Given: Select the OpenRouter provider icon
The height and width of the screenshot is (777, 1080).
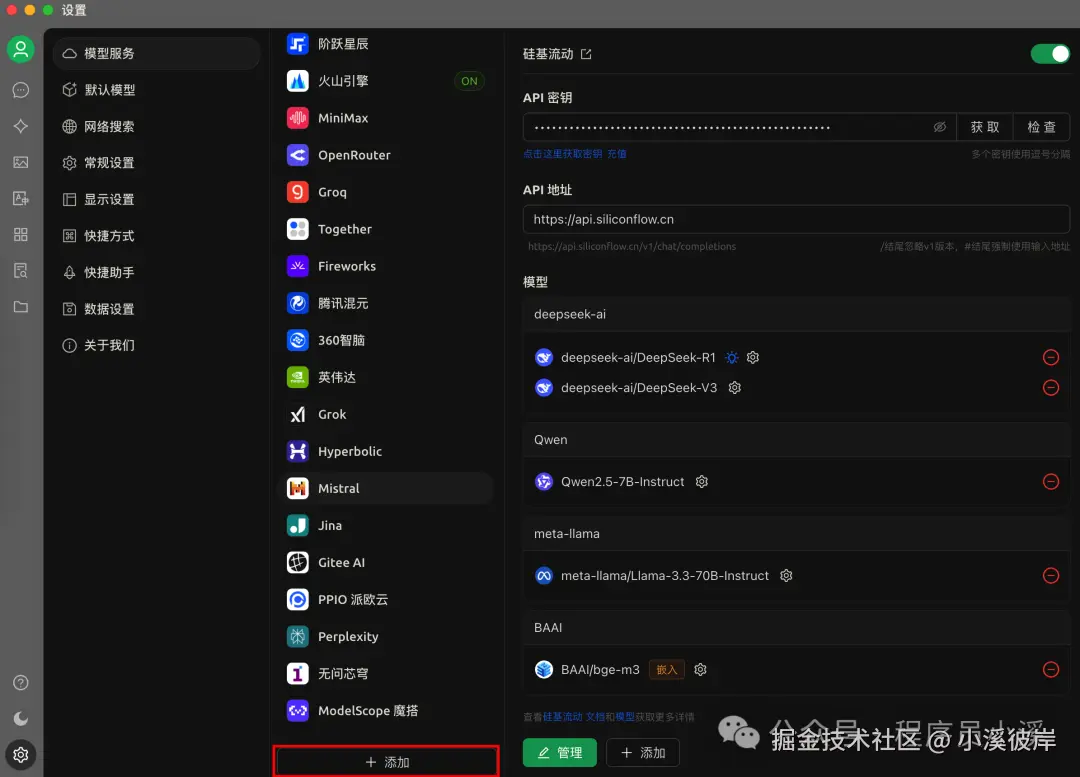Looking at the screenshot, I should (x=297, y=154).
